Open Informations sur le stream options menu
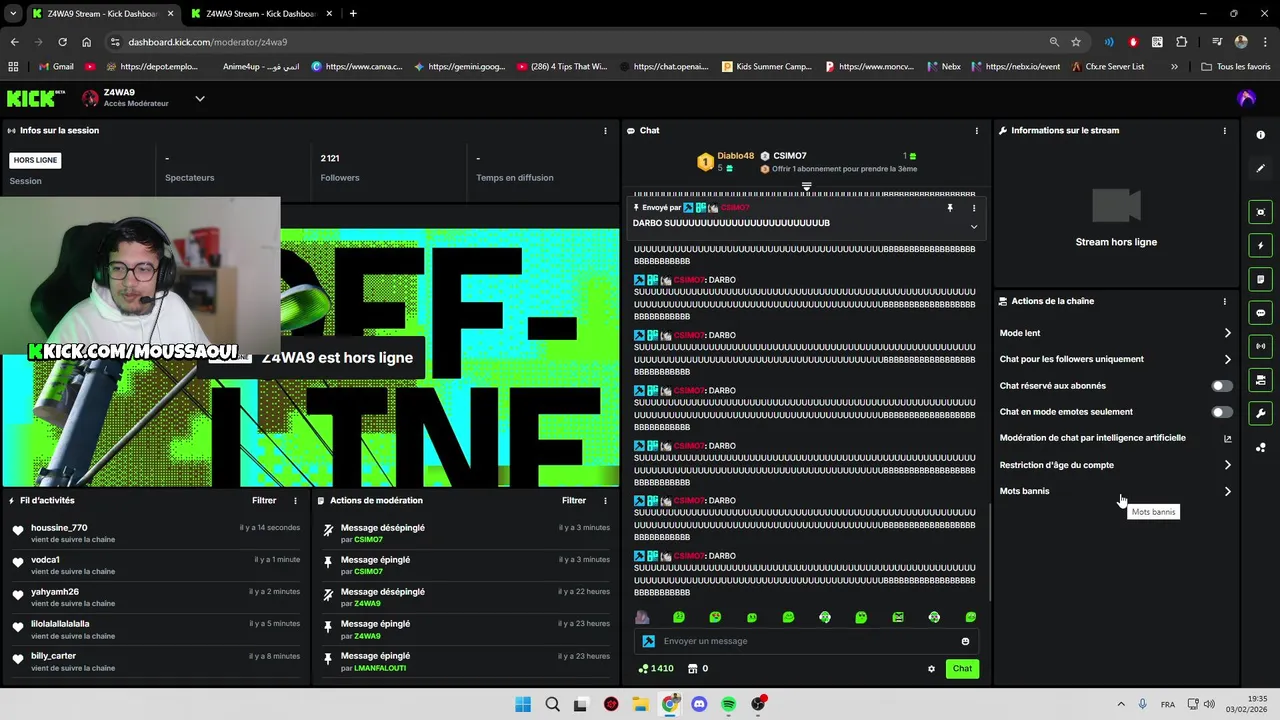1280x720 pixels. pos(1225,131)
